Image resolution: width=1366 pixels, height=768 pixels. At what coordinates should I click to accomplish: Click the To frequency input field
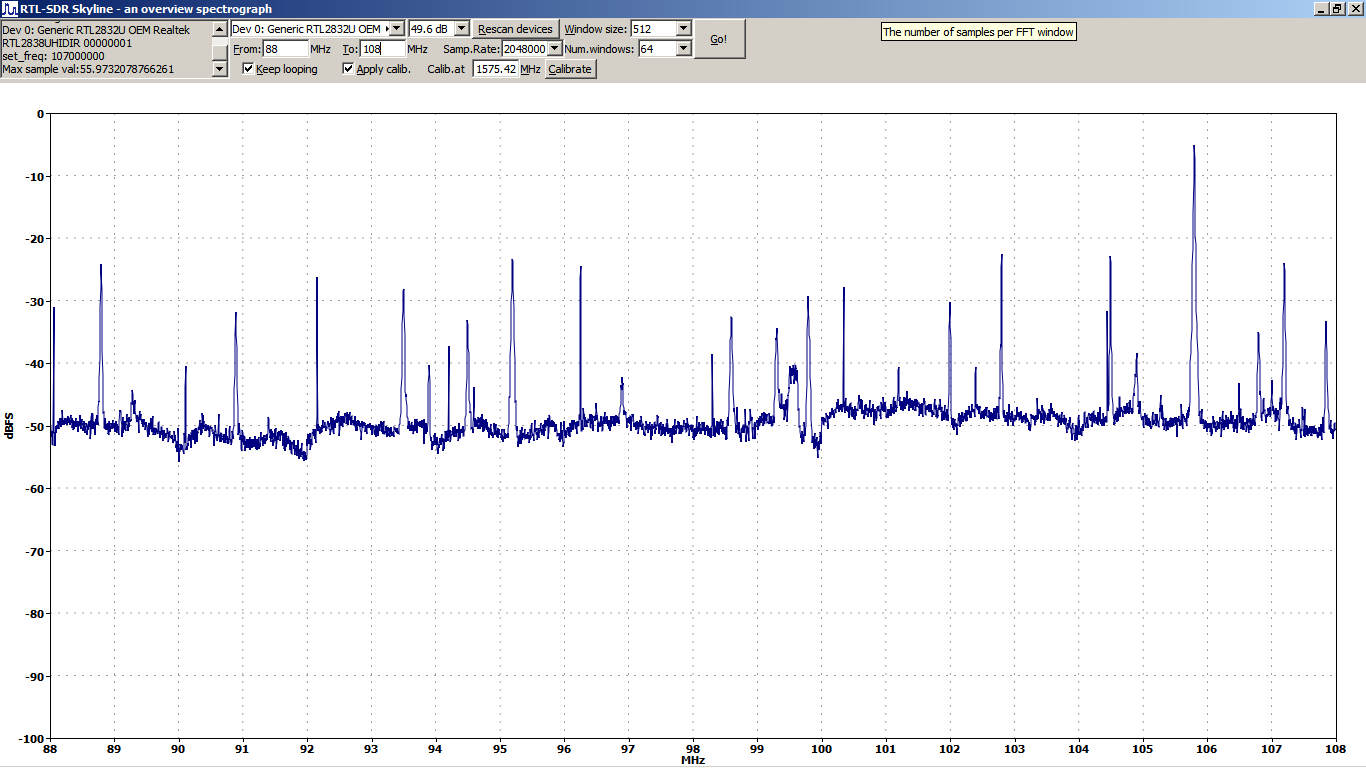(382, 49)
